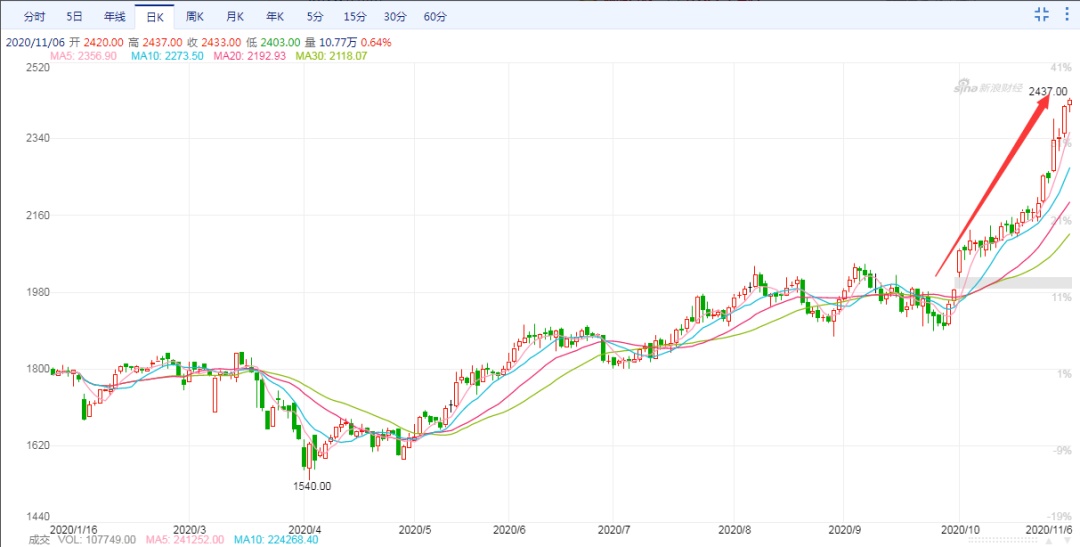Show the 5分 five-minute chart

(315, 17)
